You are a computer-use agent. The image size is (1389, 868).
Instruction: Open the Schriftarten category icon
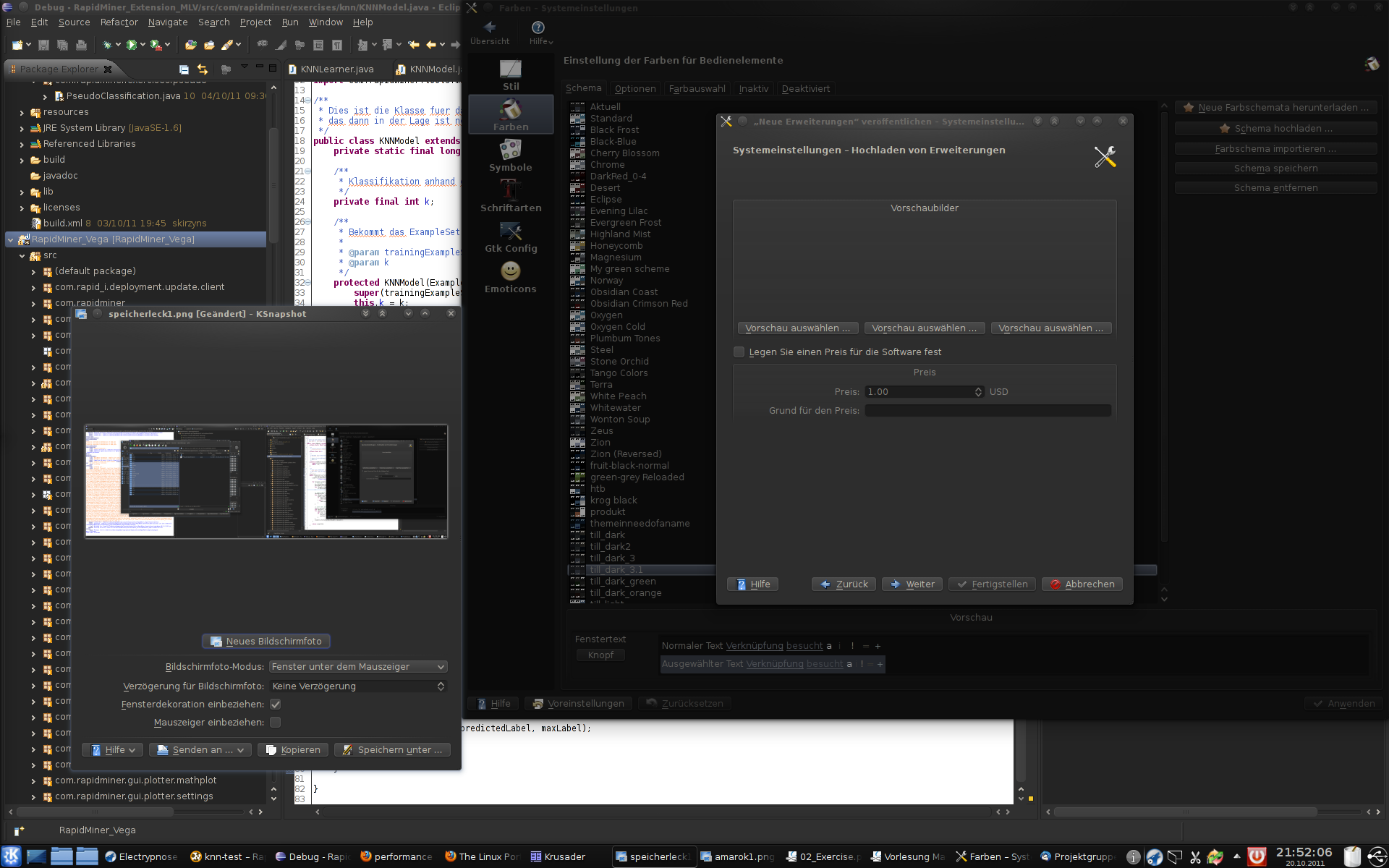coord(511,196)
